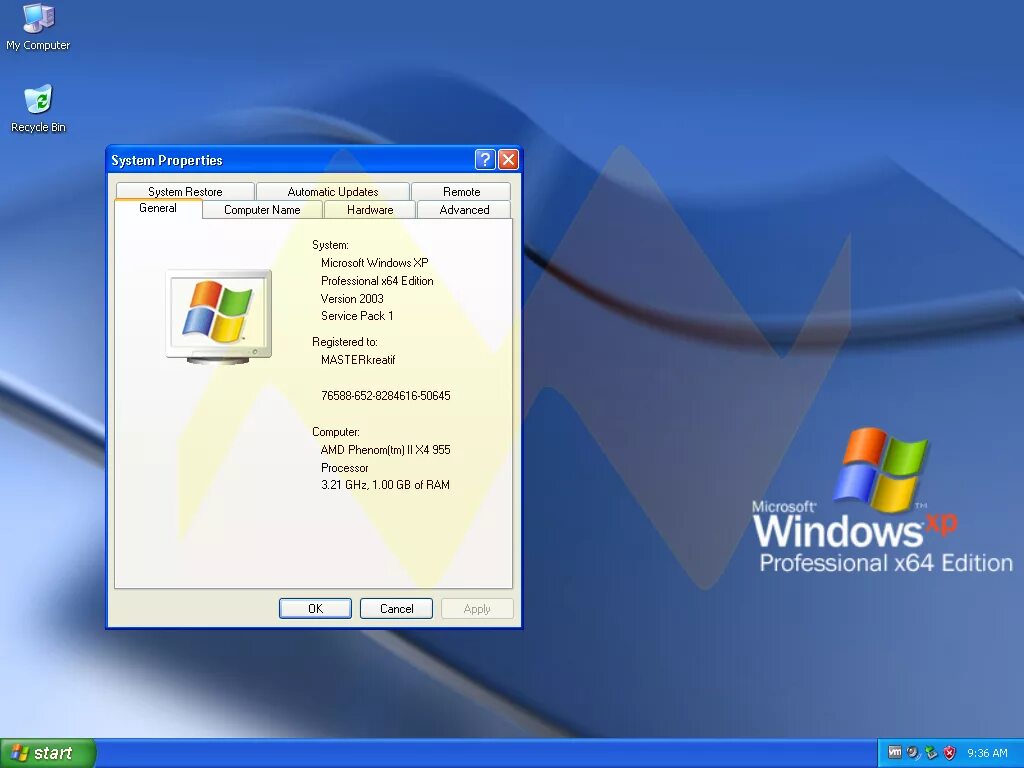
Task: Click the Cancel button
Action: click(x=396, y=609)
